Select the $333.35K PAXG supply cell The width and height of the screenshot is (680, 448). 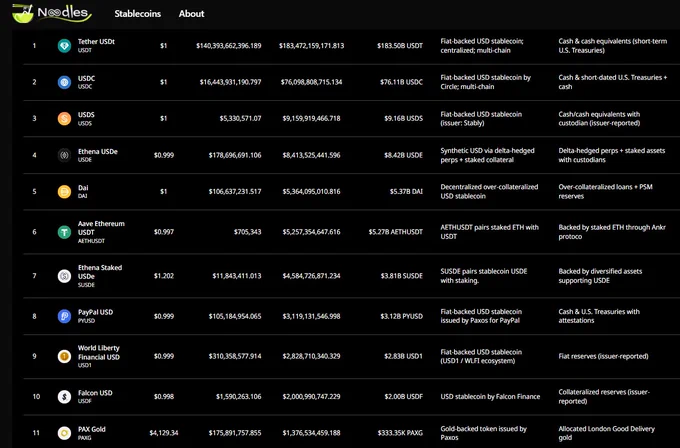[x=400, y=433]
